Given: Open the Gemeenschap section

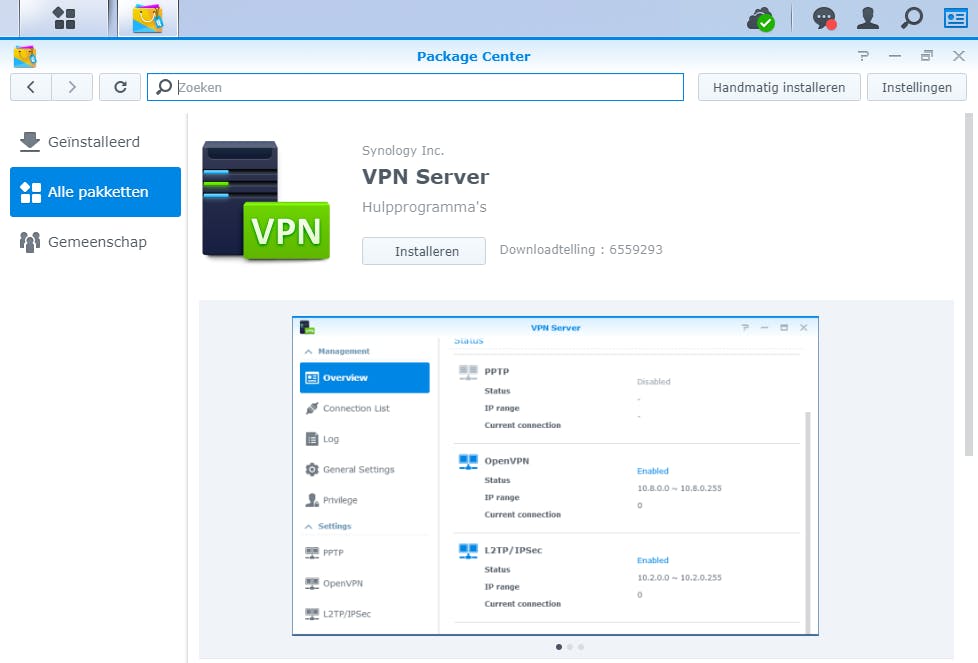Looking at the screenshot, I should pyautogui.click(x=95, y=241).
